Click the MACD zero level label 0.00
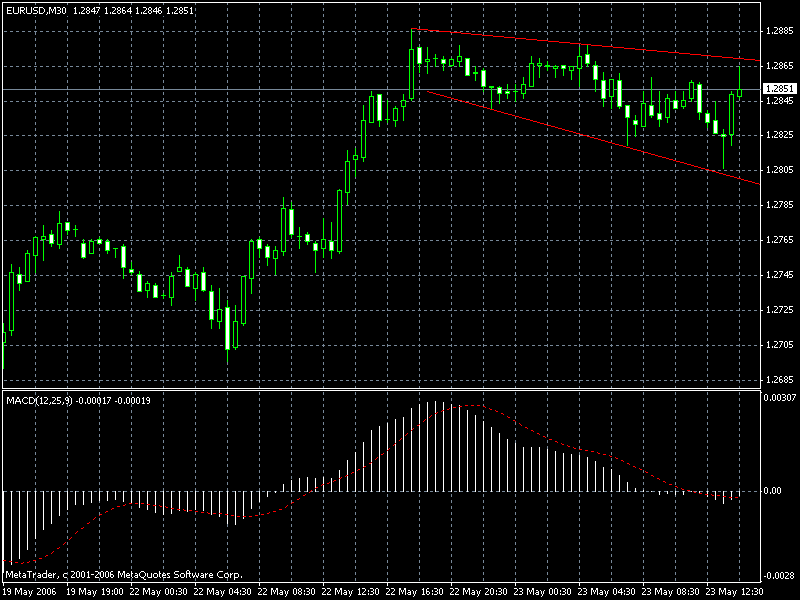Viewport: 800px width, 600px height. tap(772, 491)
